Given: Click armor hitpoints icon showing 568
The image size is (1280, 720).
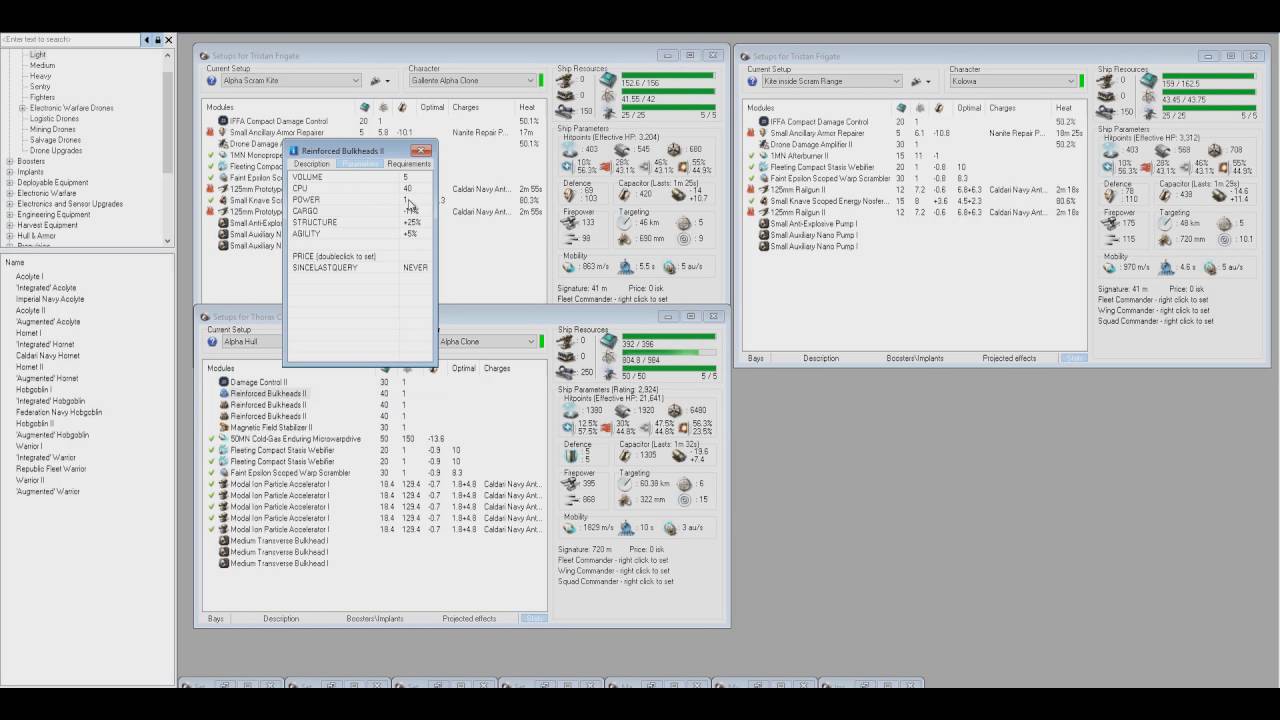Looking at the screenshot, I should point(1163,150).
